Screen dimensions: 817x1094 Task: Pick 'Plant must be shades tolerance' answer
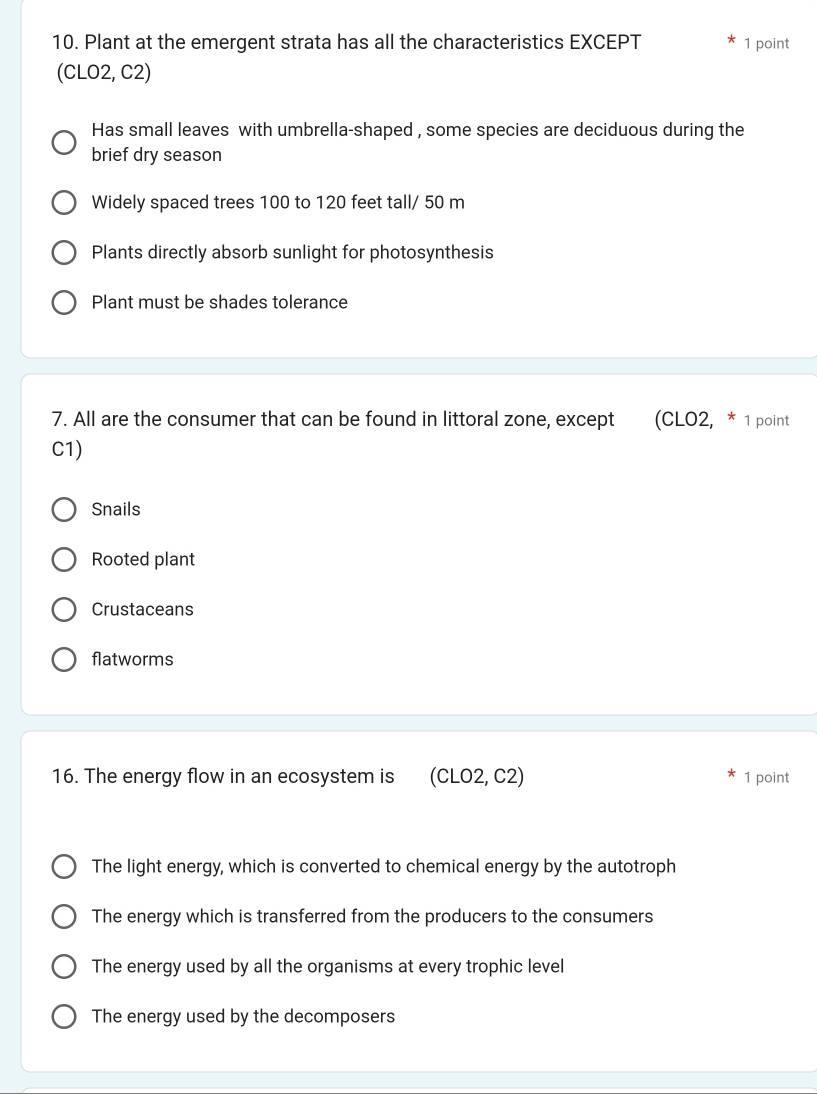click(x=63, y=303)
